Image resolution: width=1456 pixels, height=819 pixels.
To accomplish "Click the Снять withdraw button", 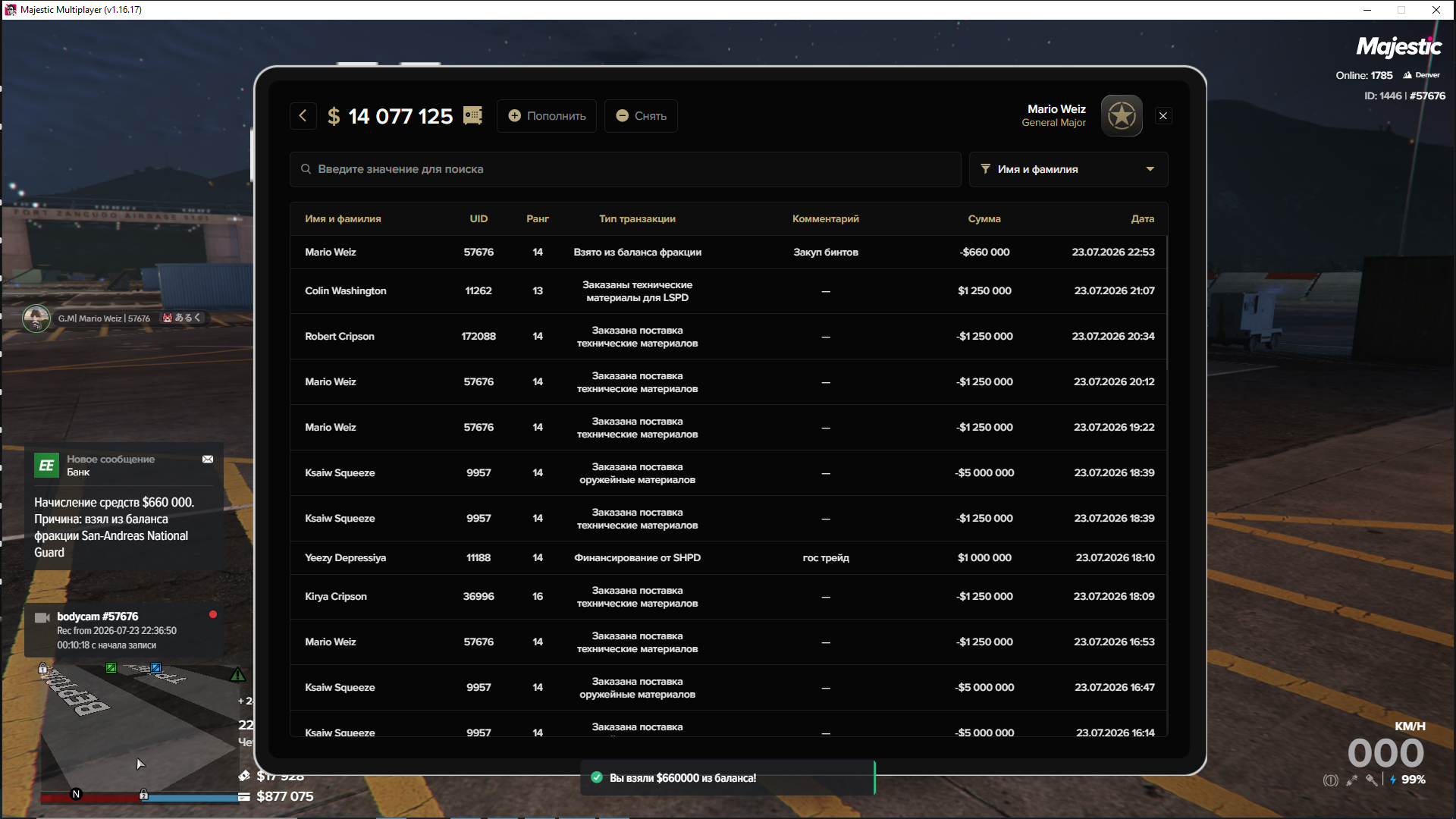I will pos(641,116).
